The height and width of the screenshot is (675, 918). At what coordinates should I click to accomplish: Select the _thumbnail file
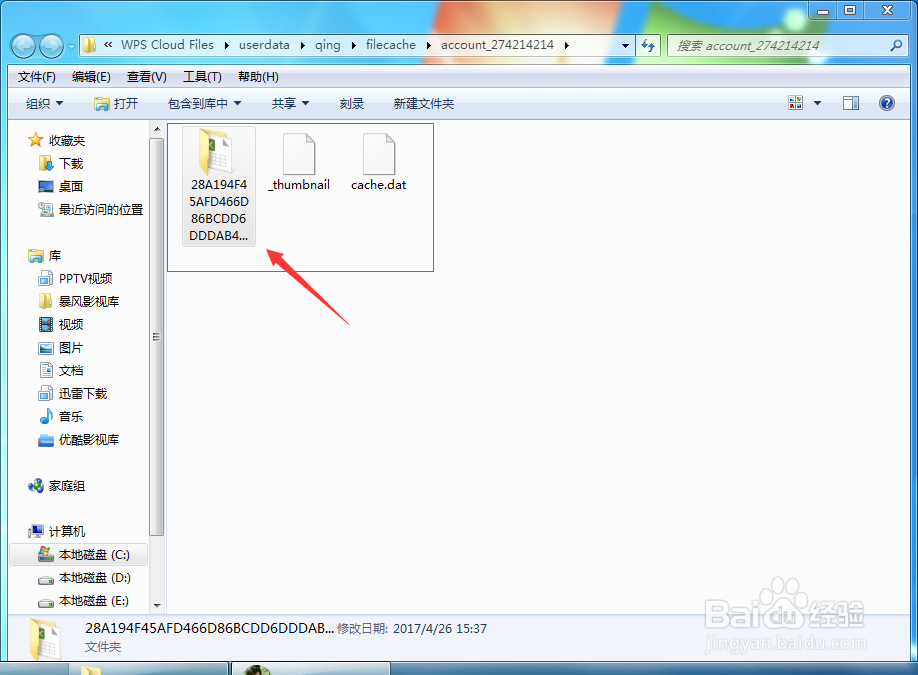tap(299, 161)
